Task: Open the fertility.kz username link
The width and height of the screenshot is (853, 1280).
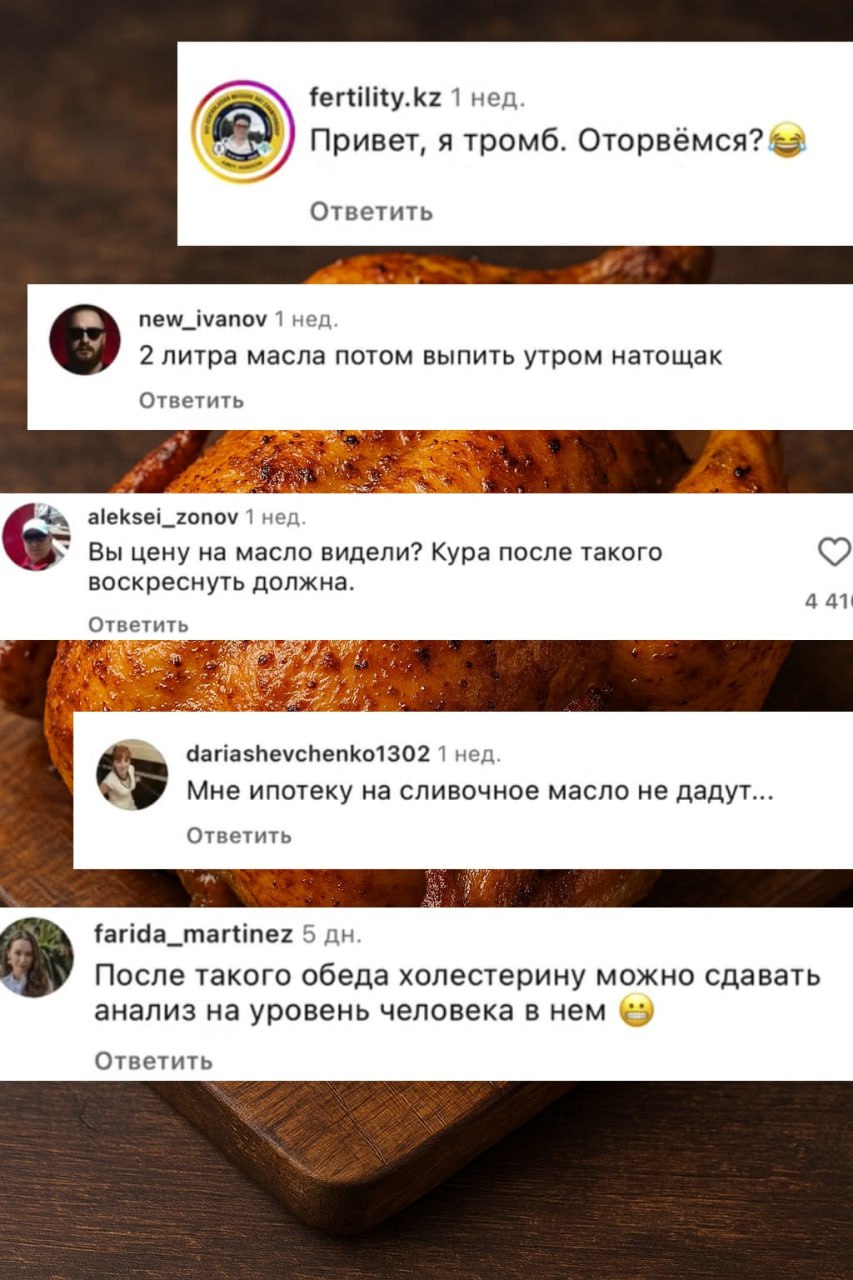Action: [375, 98]
